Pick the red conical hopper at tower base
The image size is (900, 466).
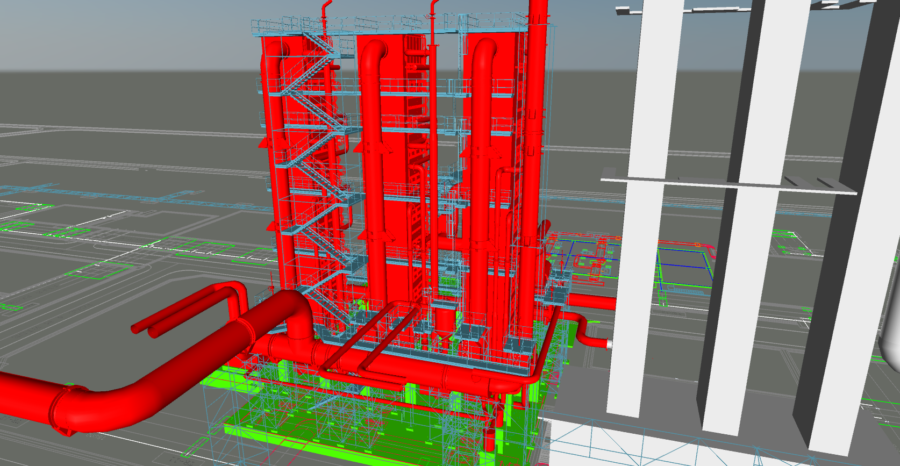coord(440,322)
